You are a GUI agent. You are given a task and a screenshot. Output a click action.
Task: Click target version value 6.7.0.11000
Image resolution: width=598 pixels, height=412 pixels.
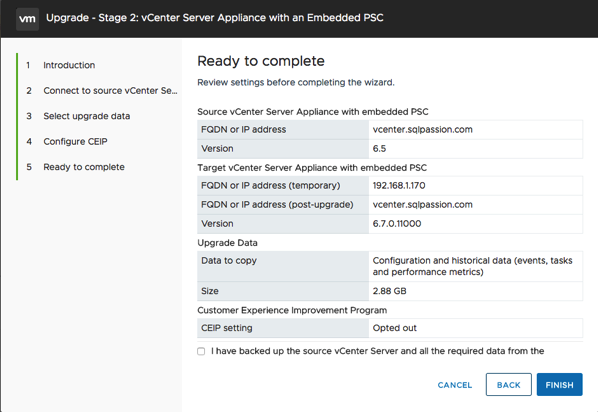click(397, 224)
